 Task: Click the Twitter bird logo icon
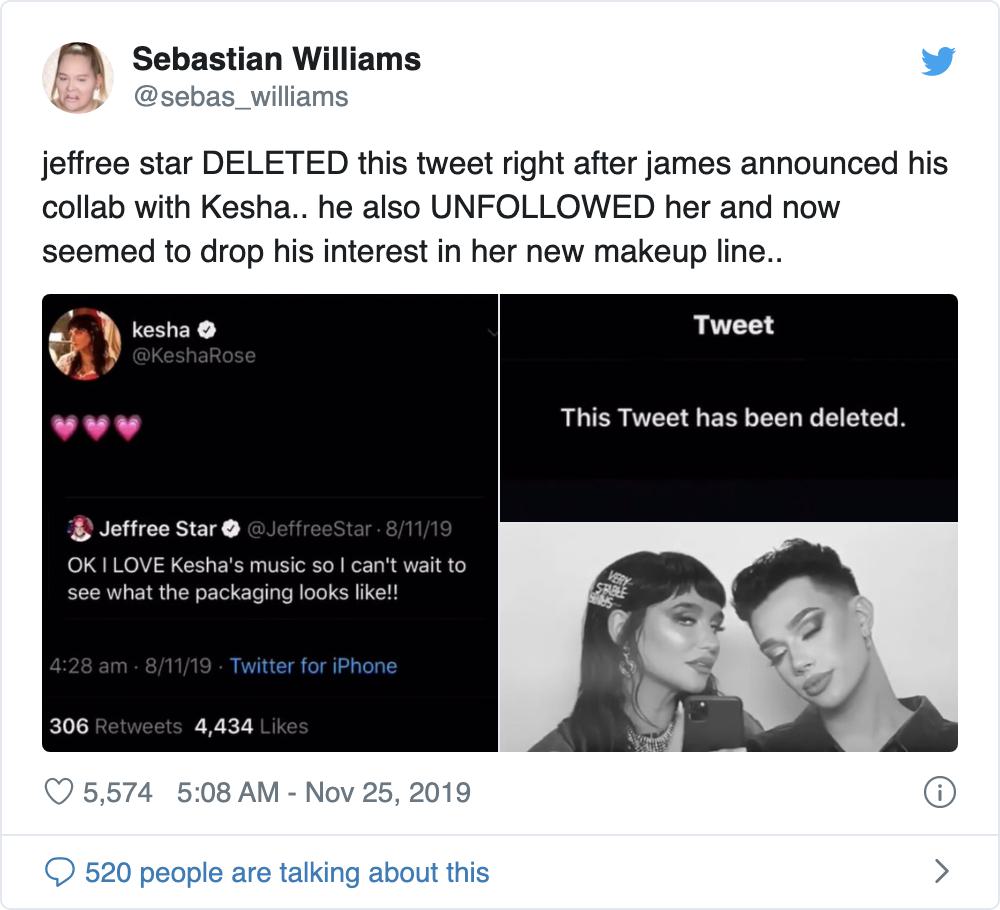(937, 62)
